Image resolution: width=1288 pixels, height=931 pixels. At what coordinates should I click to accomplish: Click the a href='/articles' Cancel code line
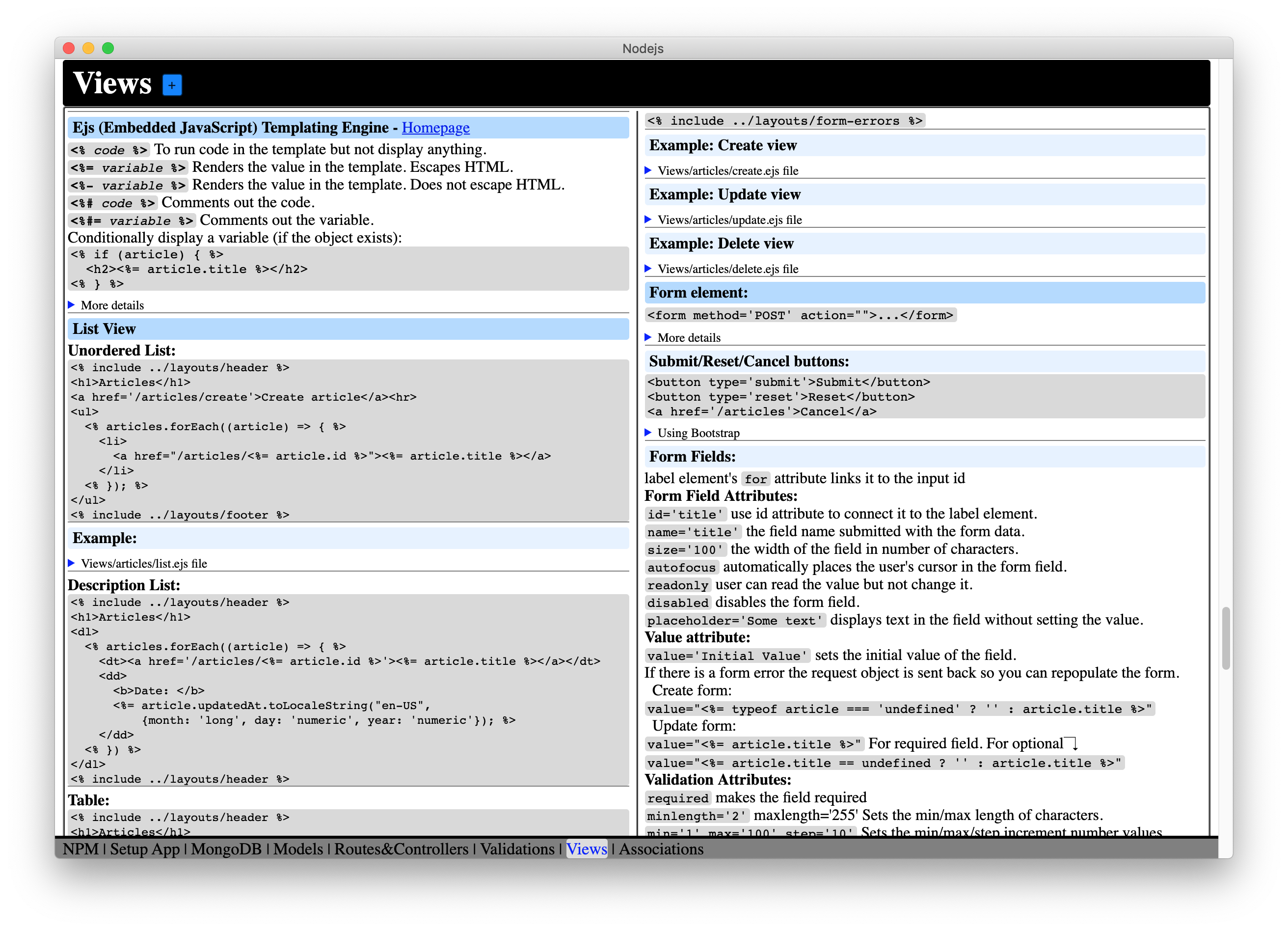[x=761, y=411]
